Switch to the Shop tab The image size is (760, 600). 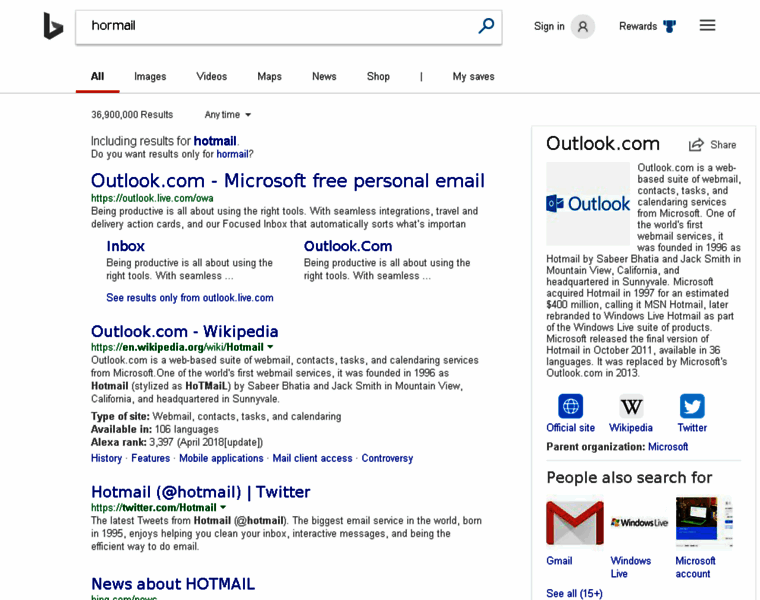(378, 77)
